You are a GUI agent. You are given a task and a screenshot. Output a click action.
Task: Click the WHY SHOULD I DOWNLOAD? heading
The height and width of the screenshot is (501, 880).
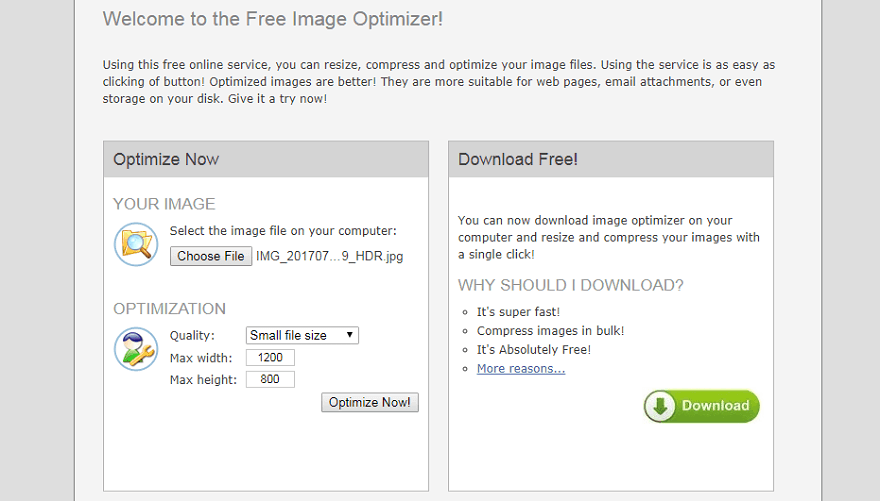tap(570, 285)
